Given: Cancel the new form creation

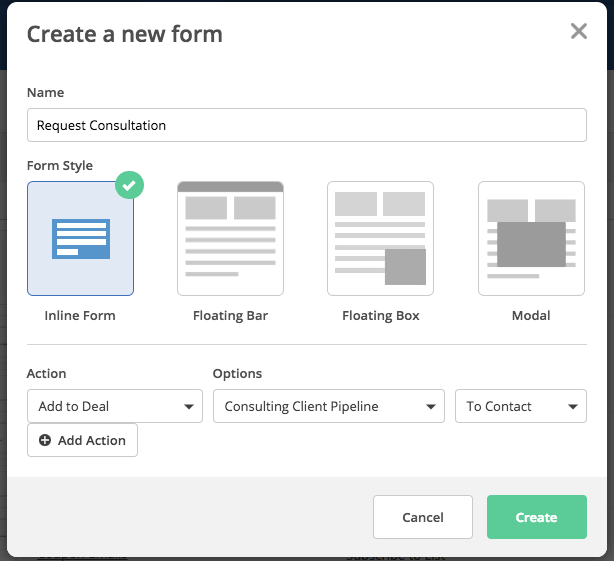Looking at the screenshot, I should [423, 517].
